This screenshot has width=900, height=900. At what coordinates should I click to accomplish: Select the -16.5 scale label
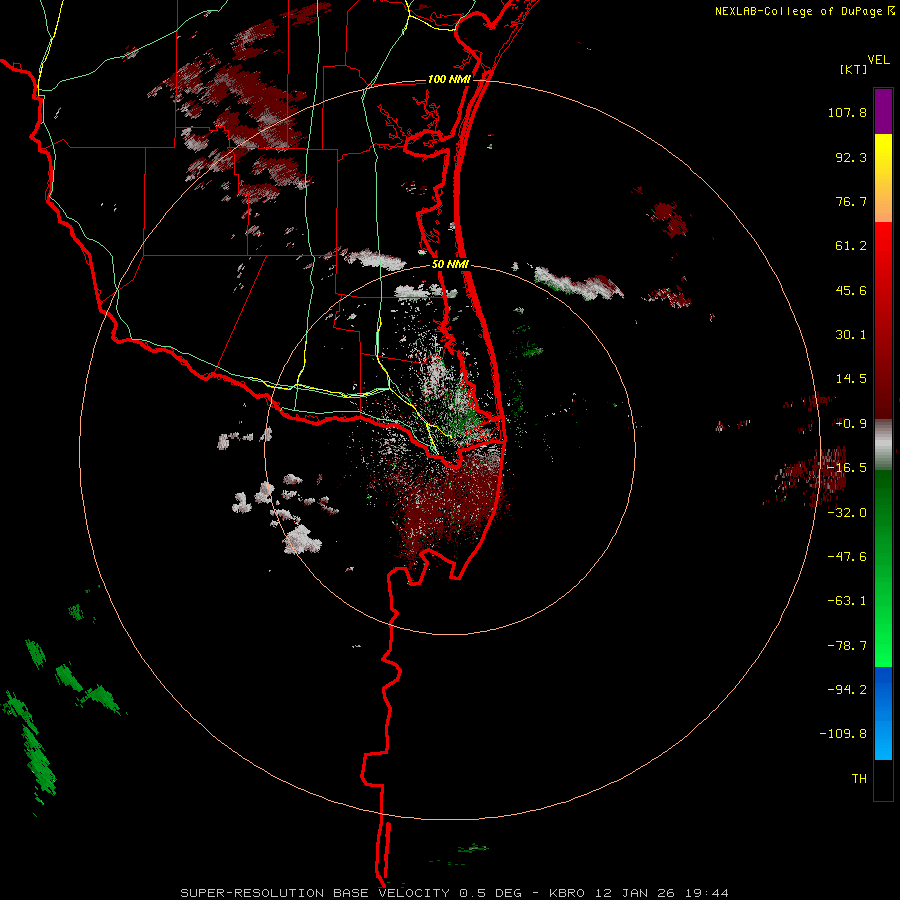pos(847,468)
